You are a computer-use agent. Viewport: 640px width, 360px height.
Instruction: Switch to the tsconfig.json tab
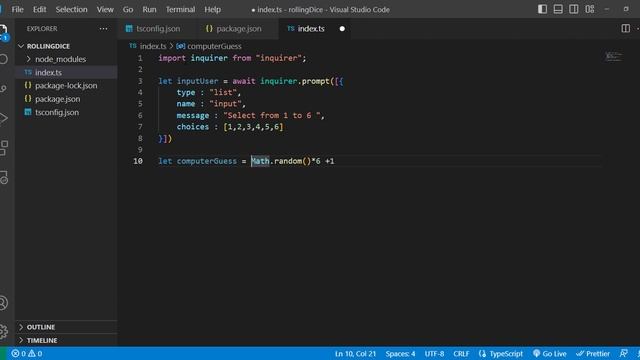point(158,29)
